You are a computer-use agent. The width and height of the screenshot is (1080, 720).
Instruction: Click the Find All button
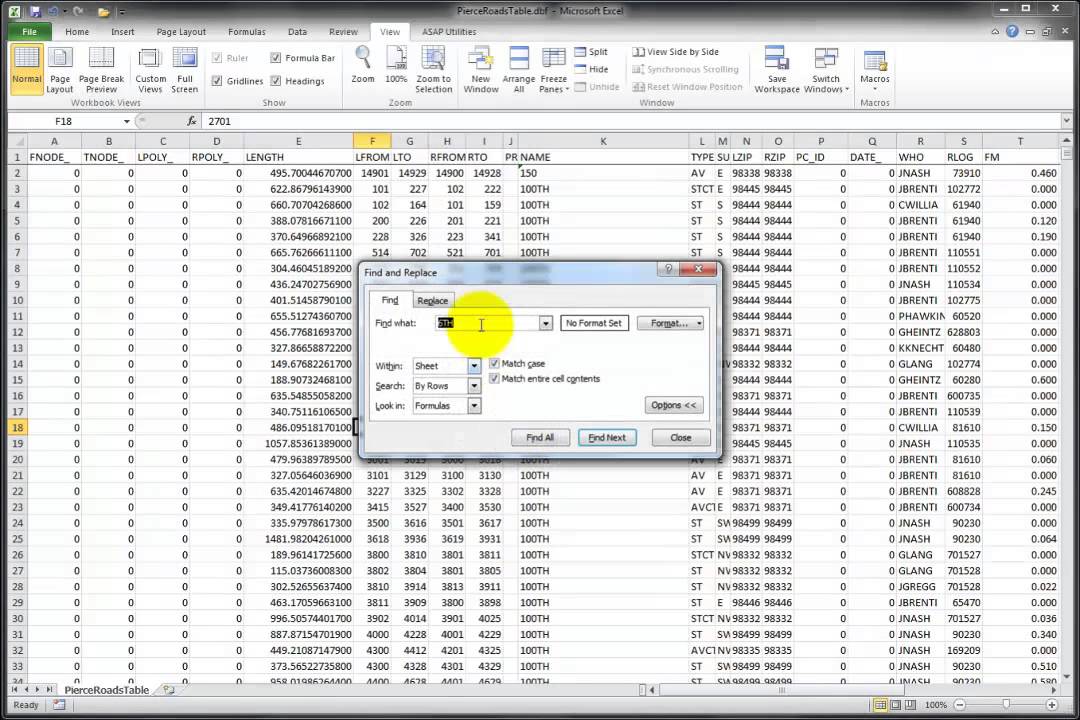tap(540, 438)
